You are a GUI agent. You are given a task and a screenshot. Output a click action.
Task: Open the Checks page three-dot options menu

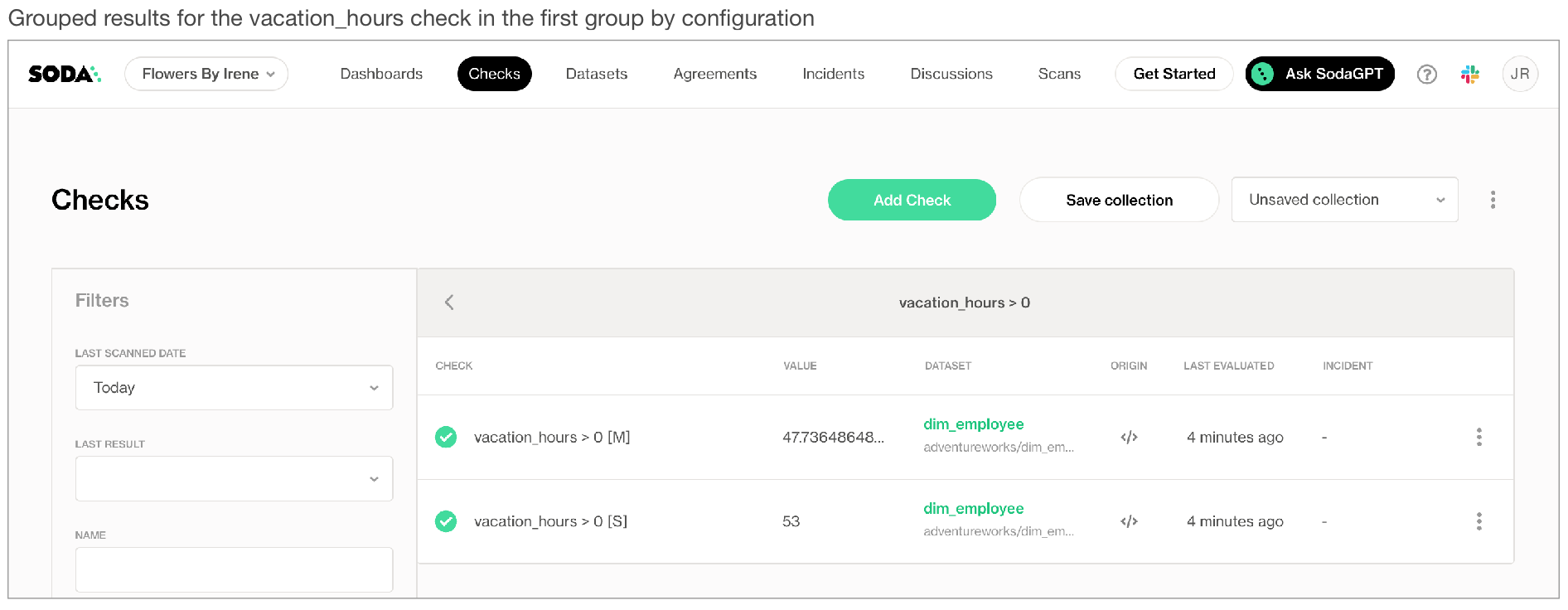coord(1493,200)
